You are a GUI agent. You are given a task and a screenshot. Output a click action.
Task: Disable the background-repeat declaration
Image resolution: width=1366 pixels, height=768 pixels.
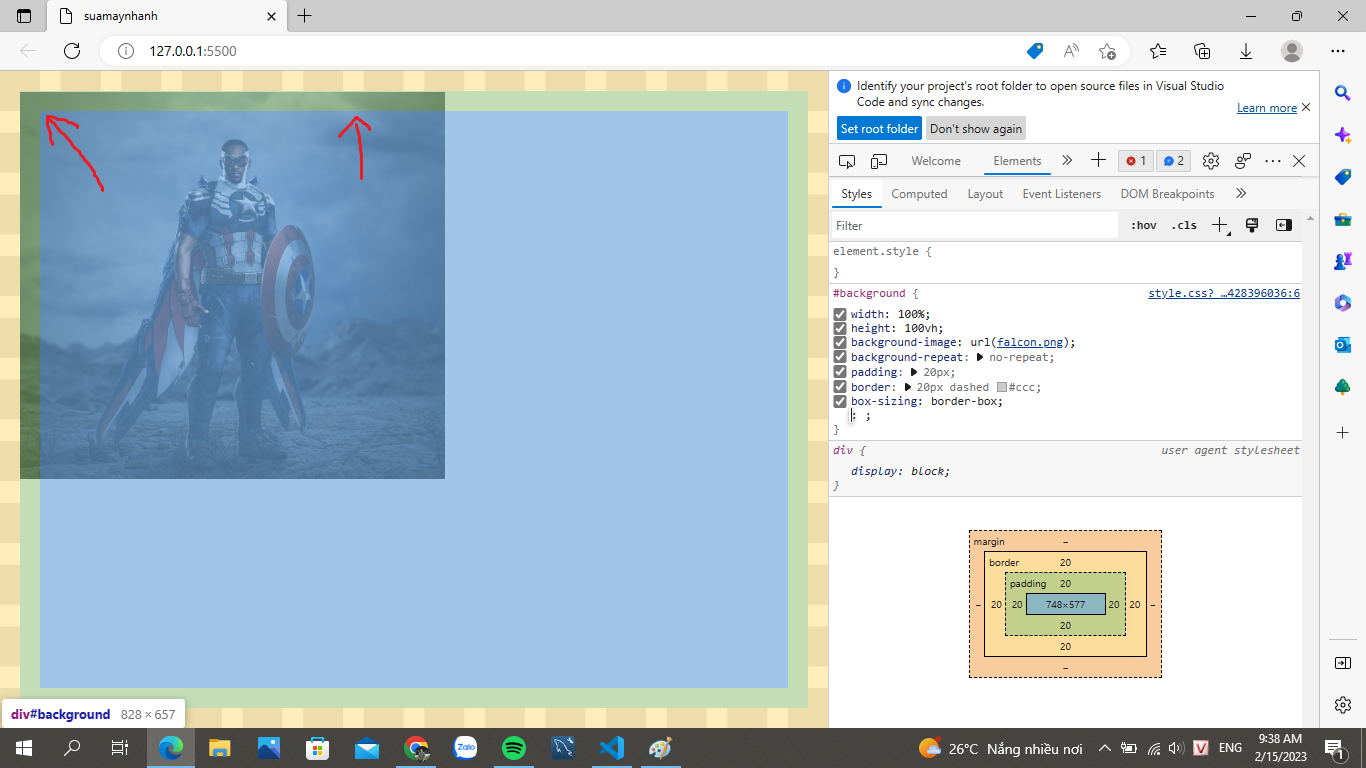pyautogui.click(x=840, y=357)
